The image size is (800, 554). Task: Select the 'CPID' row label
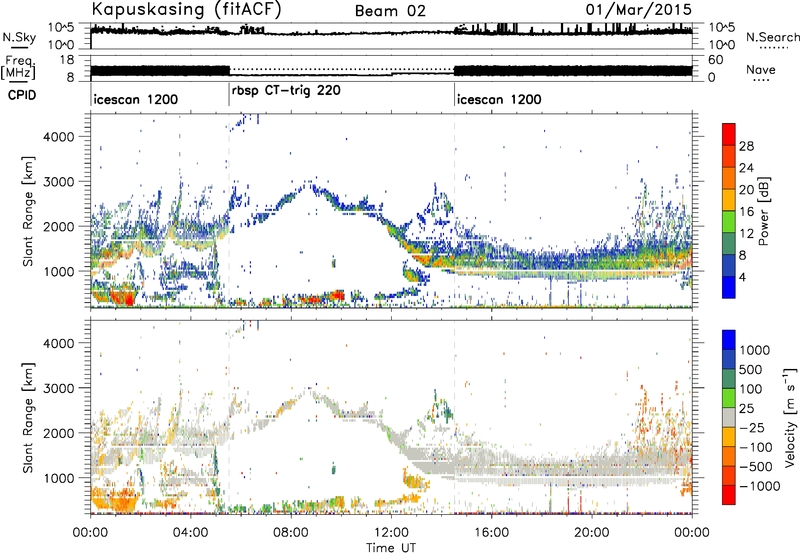tap(22, 95)
